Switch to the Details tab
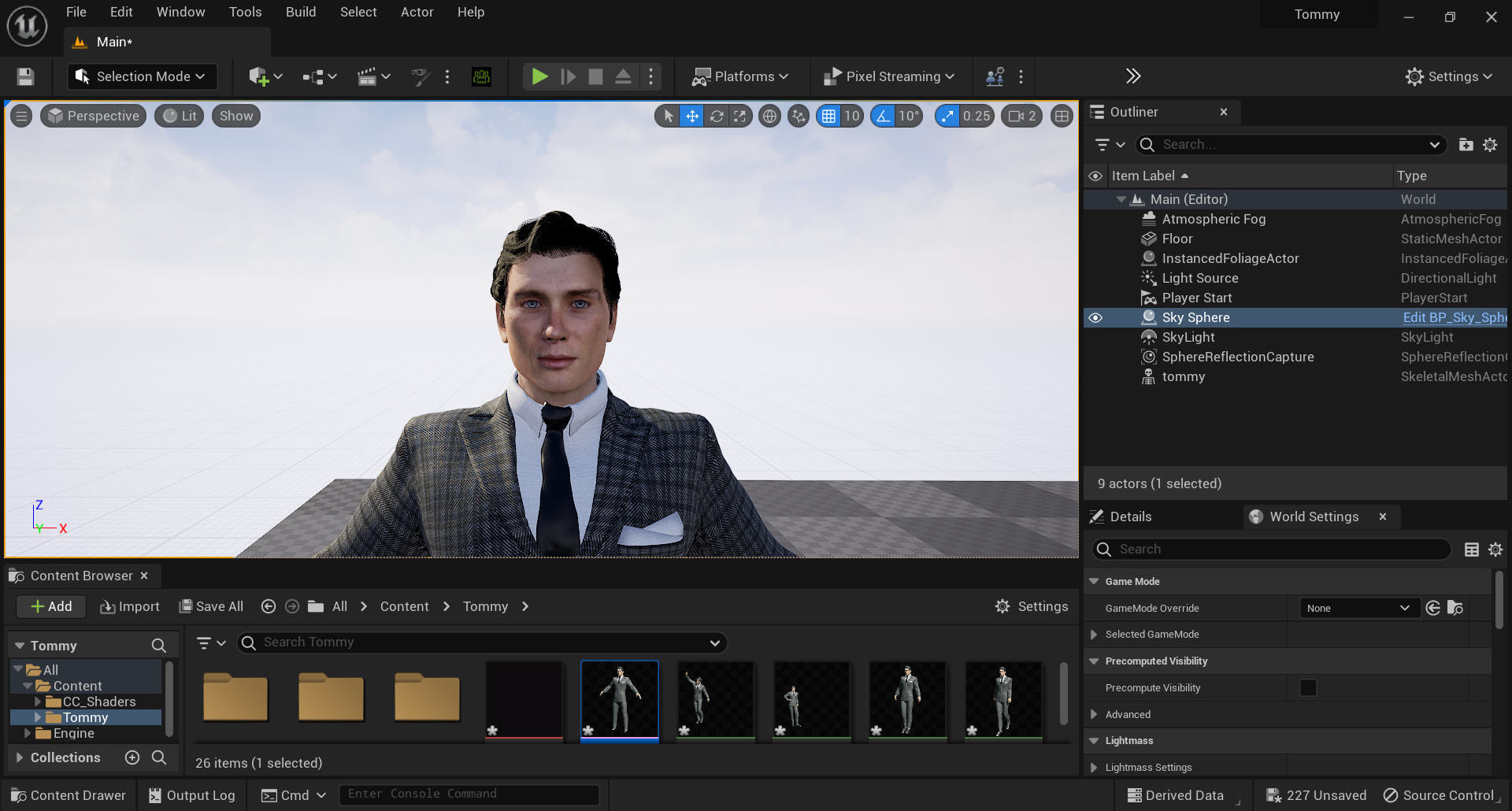 1131,517
